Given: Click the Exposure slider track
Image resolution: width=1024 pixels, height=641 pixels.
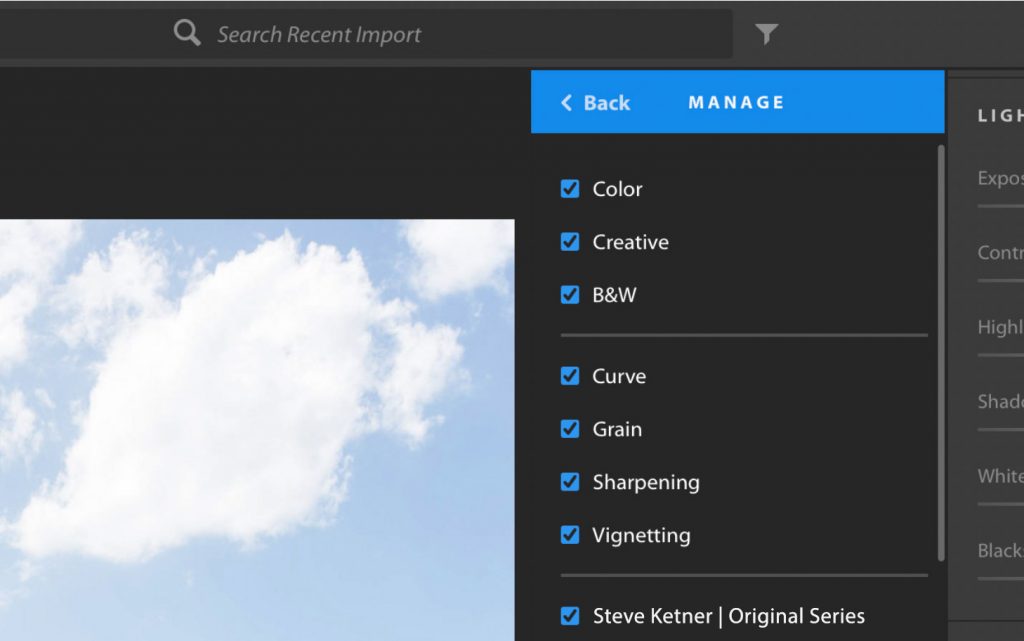Looking at the screenshot, I should (1000, 206).
